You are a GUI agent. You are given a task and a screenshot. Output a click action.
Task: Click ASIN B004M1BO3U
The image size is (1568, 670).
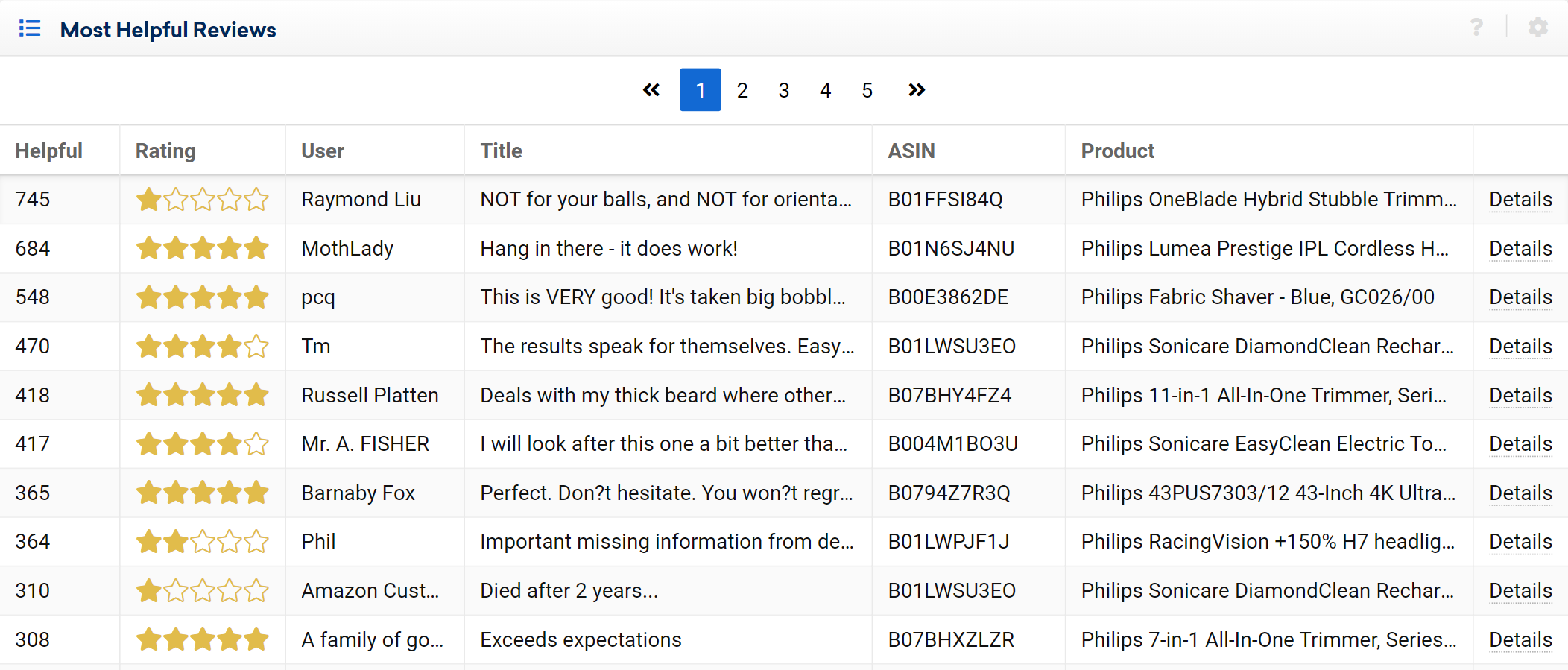click(953, 444)
